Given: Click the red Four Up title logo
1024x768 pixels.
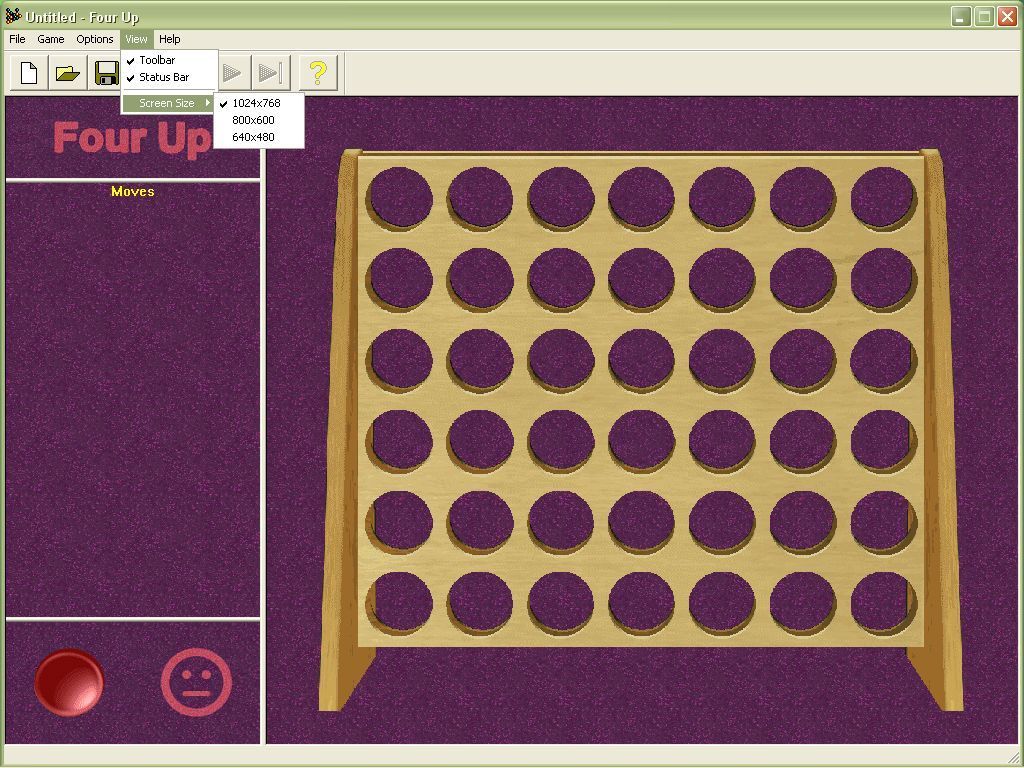Looking at the screenshot, I should point(130,140).
